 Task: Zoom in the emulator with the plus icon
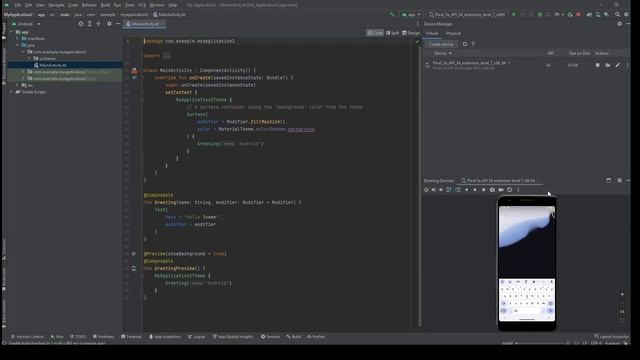(x=622, y=294)
